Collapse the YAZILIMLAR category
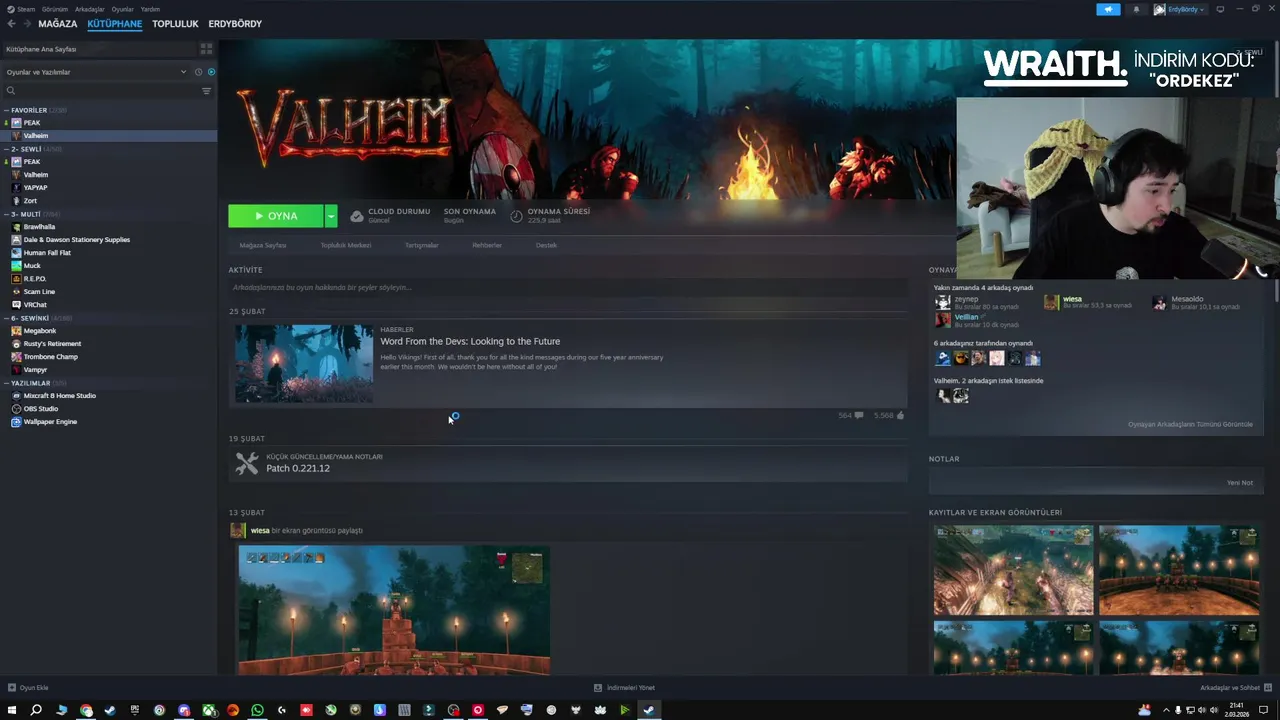The width and height of the screenshot is (1280, 720). click(x=6, y=383)
